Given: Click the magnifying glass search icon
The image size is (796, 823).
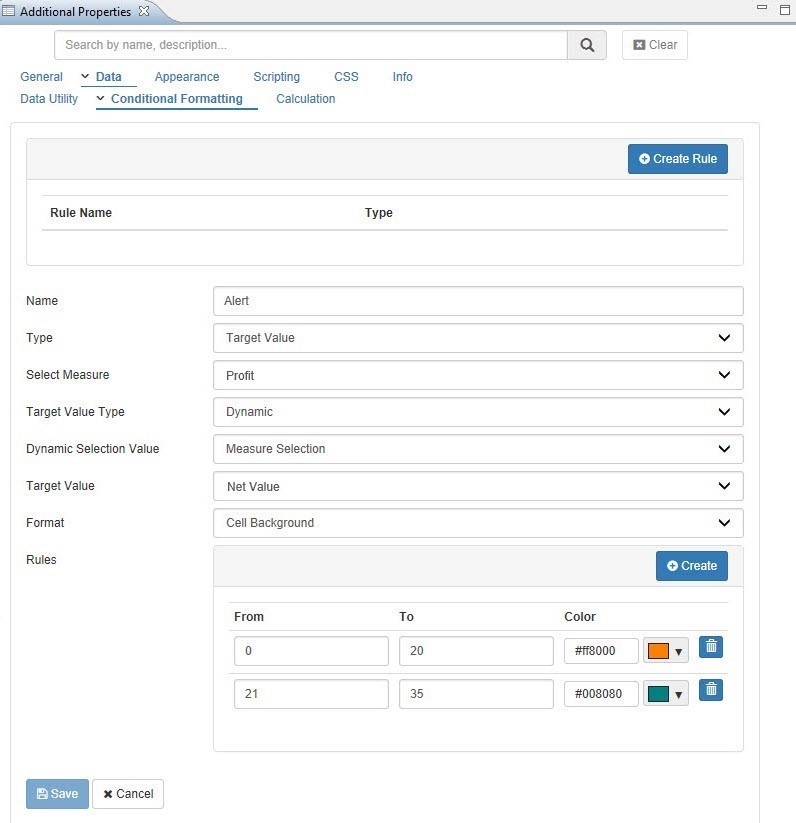Looking at the screenshot, I should click(587, 45).
